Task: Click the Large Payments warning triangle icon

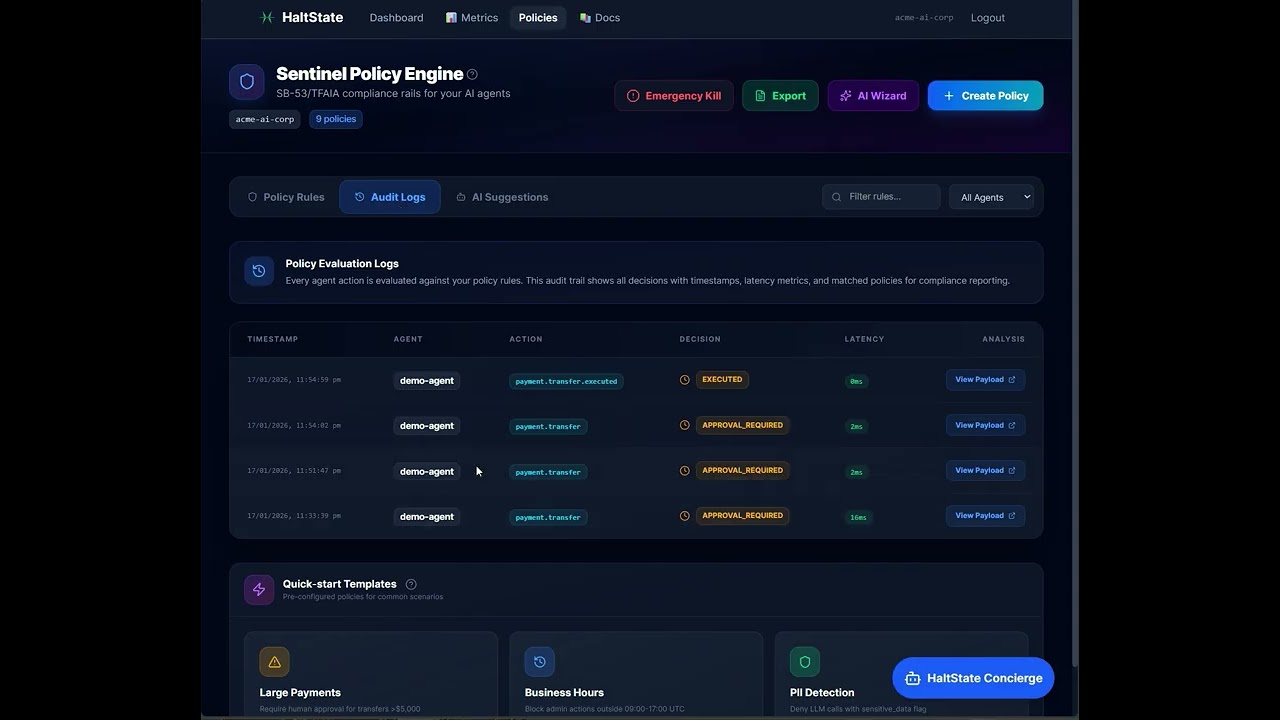Action: (274, 662)
